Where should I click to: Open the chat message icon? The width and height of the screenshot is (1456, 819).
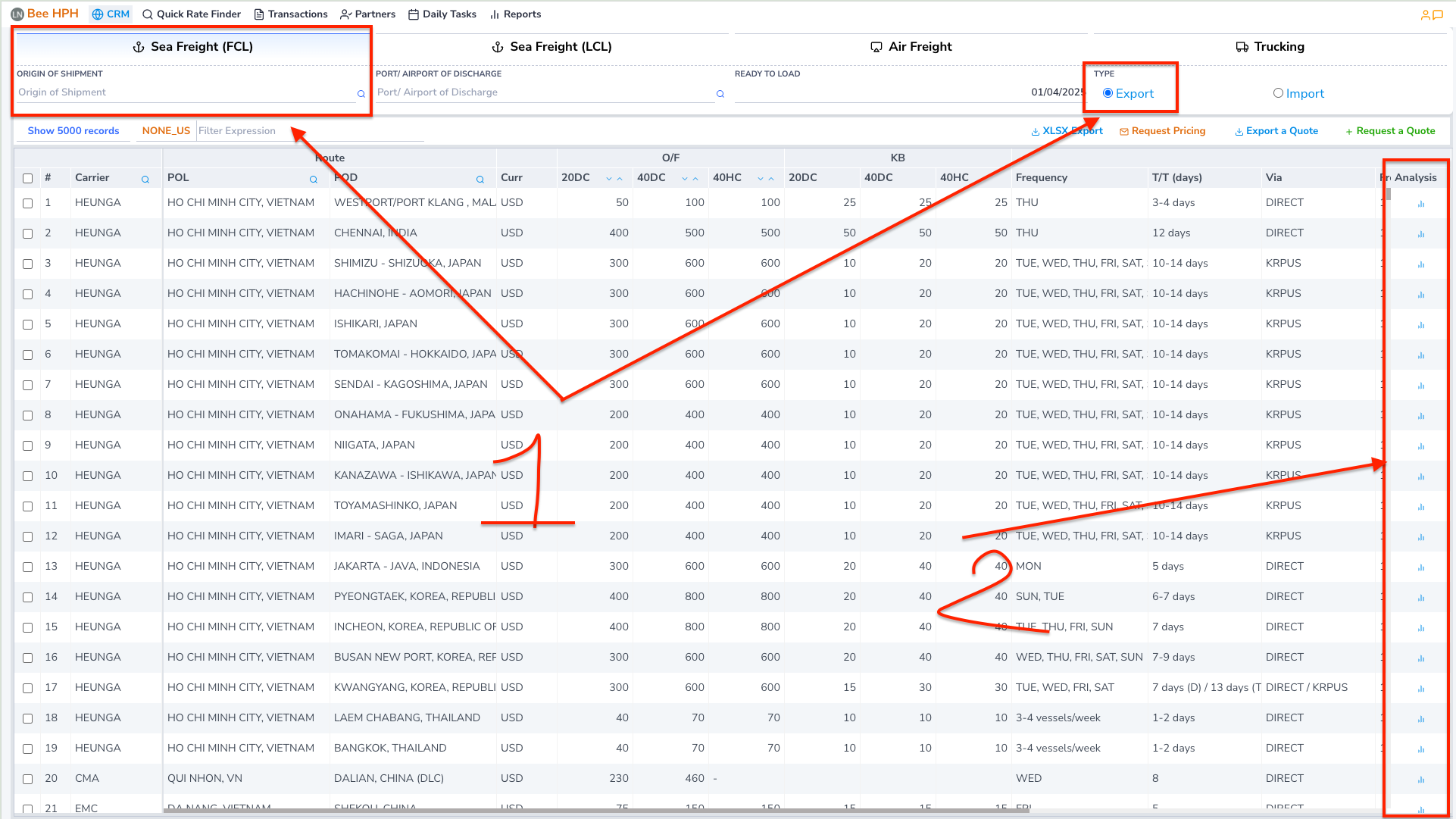coord(1438,14)
